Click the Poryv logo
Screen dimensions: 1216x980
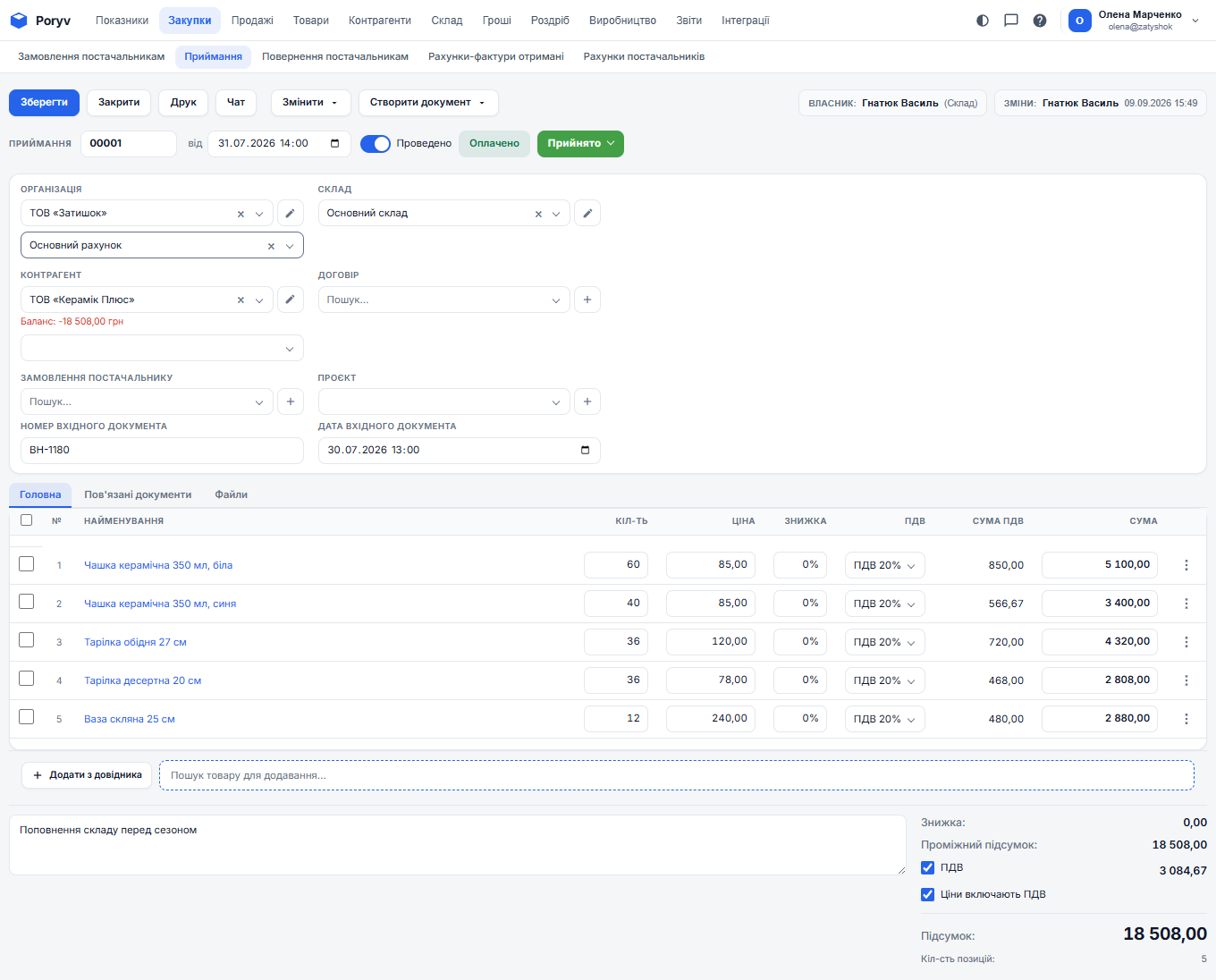tap(40, 21)
